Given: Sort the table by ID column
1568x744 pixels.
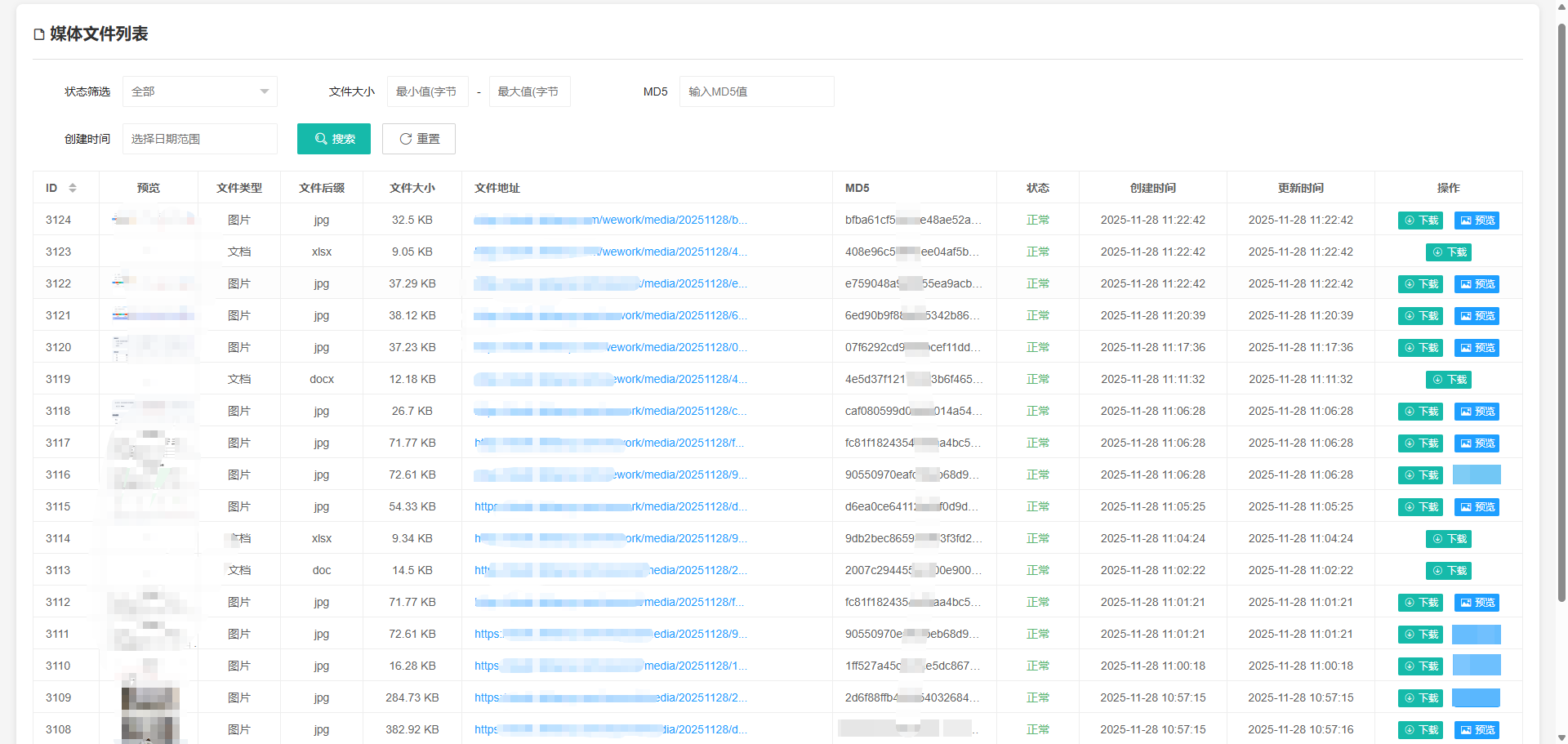Looking at the screenshot, I should point(72,188).
